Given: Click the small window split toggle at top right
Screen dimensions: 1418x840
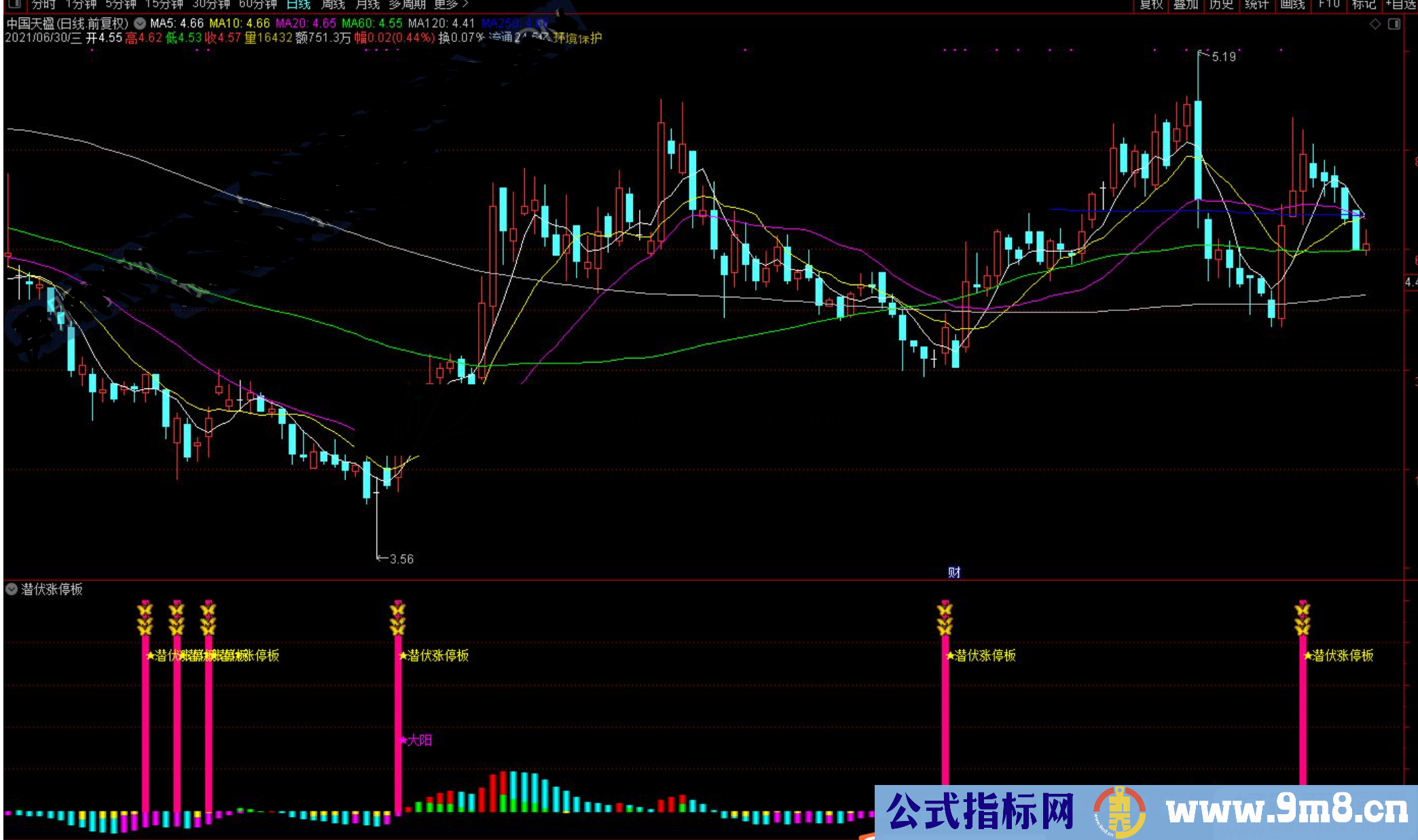Looking at the screenshot, I should (x=1393, y=24).
